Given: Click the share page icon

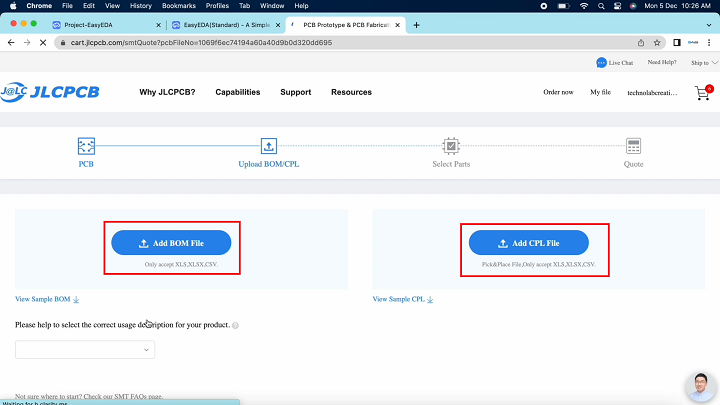Looking at the screenshot, I should tap(641, 43).
